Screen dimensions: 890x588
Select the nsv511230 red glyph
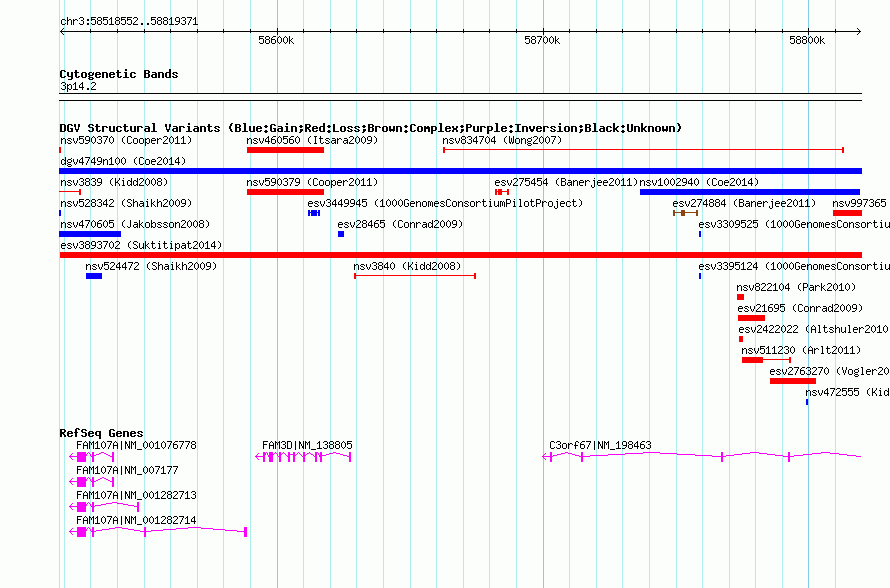point(766,360)
